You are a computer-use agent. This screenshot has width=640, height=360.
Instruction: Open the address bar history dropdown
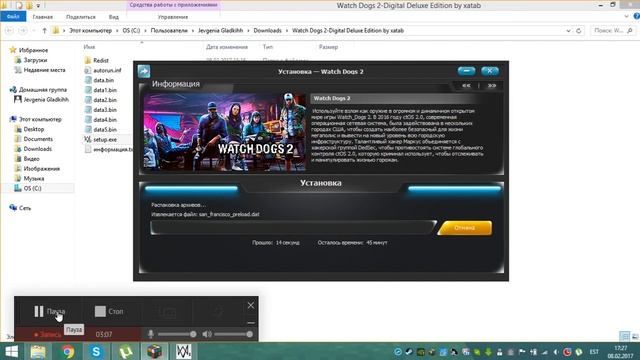click(x=568, y=31)
